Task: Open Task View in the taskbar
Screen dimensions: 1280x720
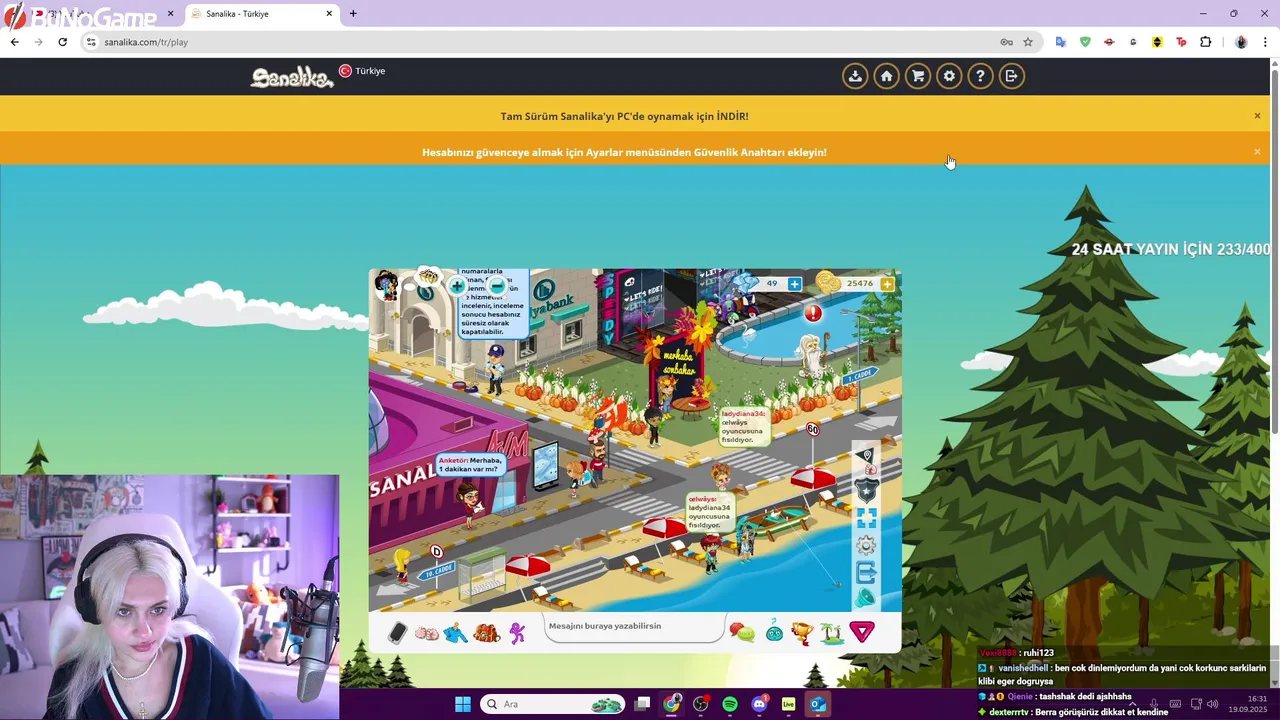Action: coord(643,704)
